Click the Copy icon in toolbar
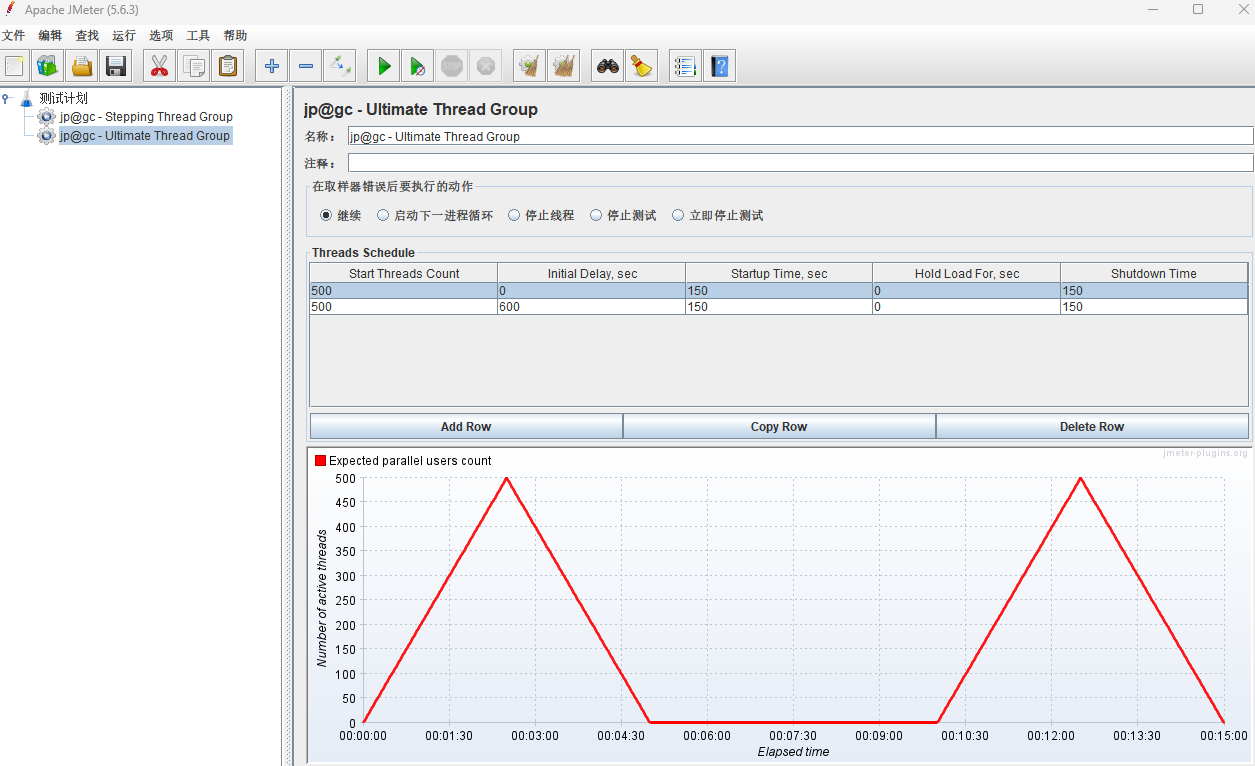 coord(193,67)
